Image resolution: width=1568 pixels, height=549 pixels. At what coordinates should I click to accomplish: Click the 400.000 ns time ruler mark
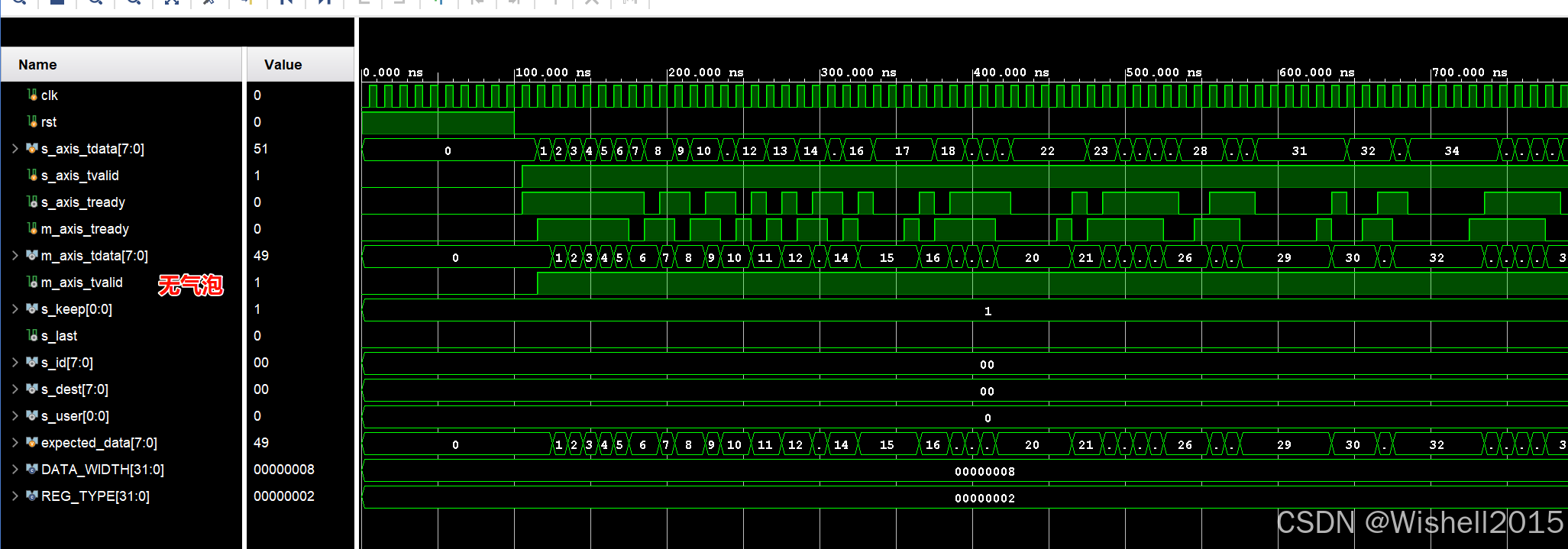click(x=1011, y=73)
